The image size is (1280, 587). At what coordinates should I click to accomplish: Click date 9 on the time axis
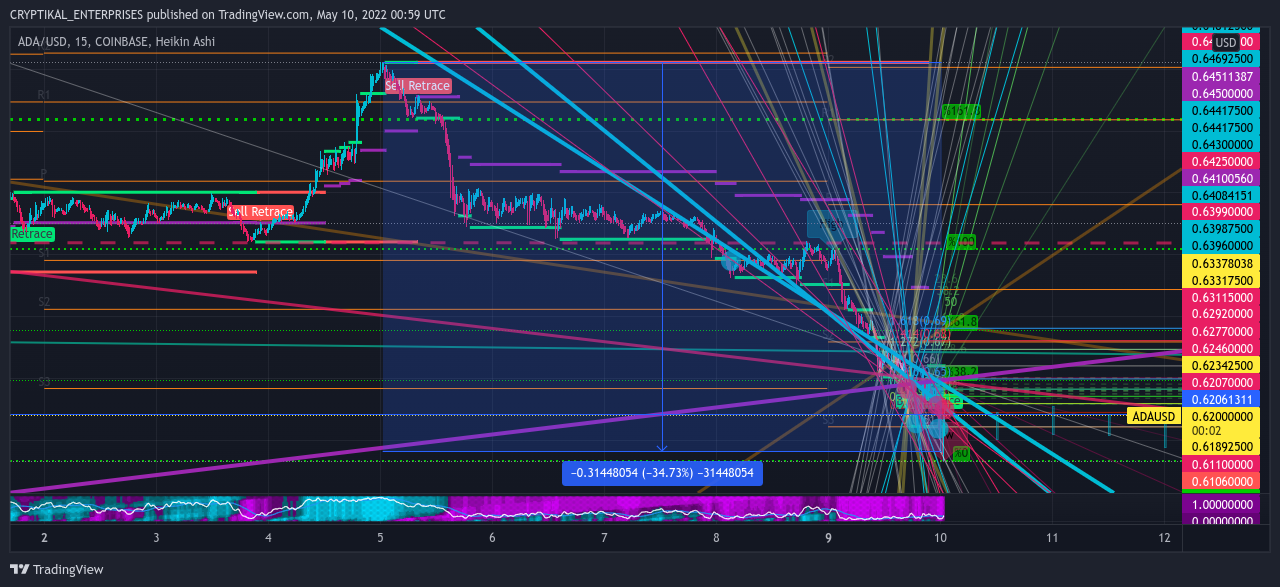(x=829, y=538)
